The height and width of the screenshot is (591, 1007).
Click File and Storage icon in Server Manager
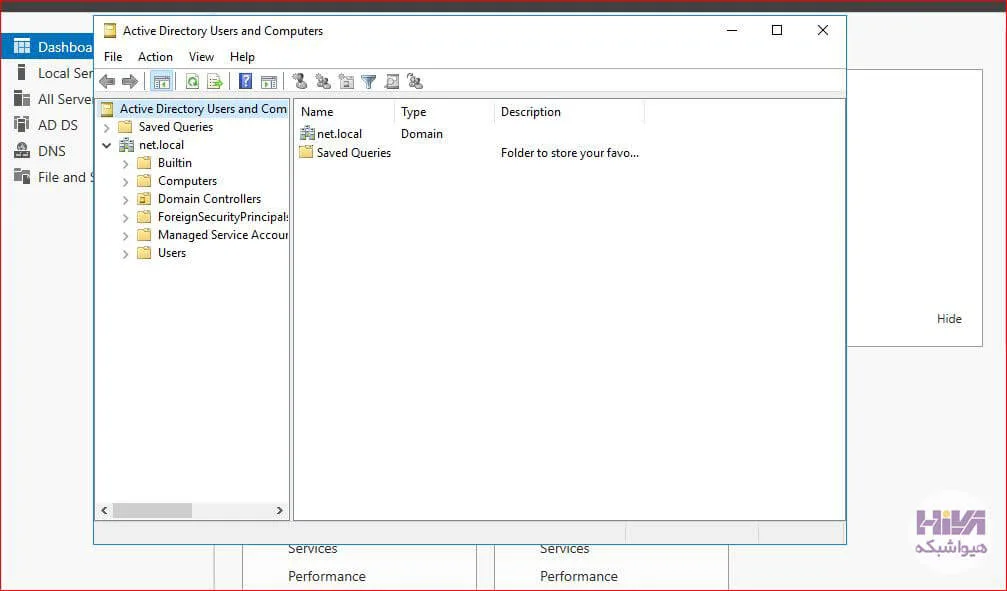[x=22, y=176]
